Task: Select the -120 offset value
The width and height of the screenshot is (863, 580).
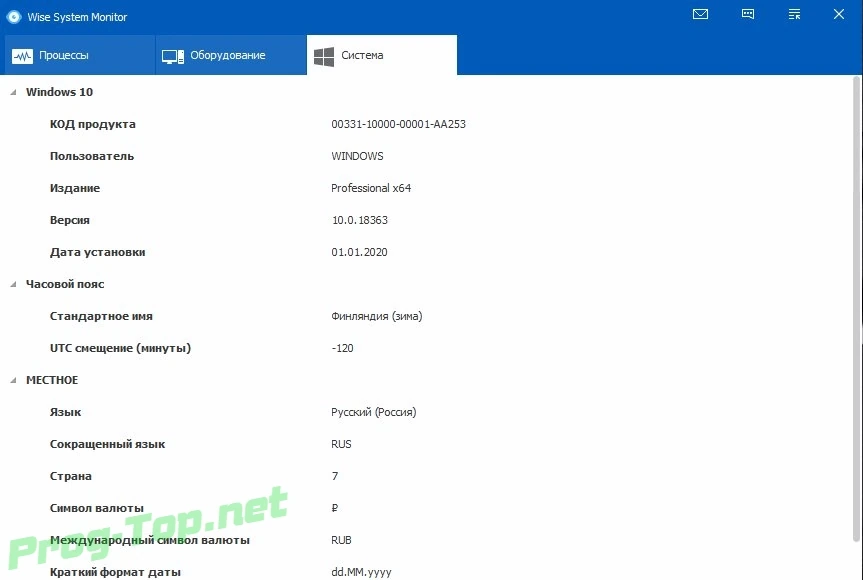Action: click(342, 348)
